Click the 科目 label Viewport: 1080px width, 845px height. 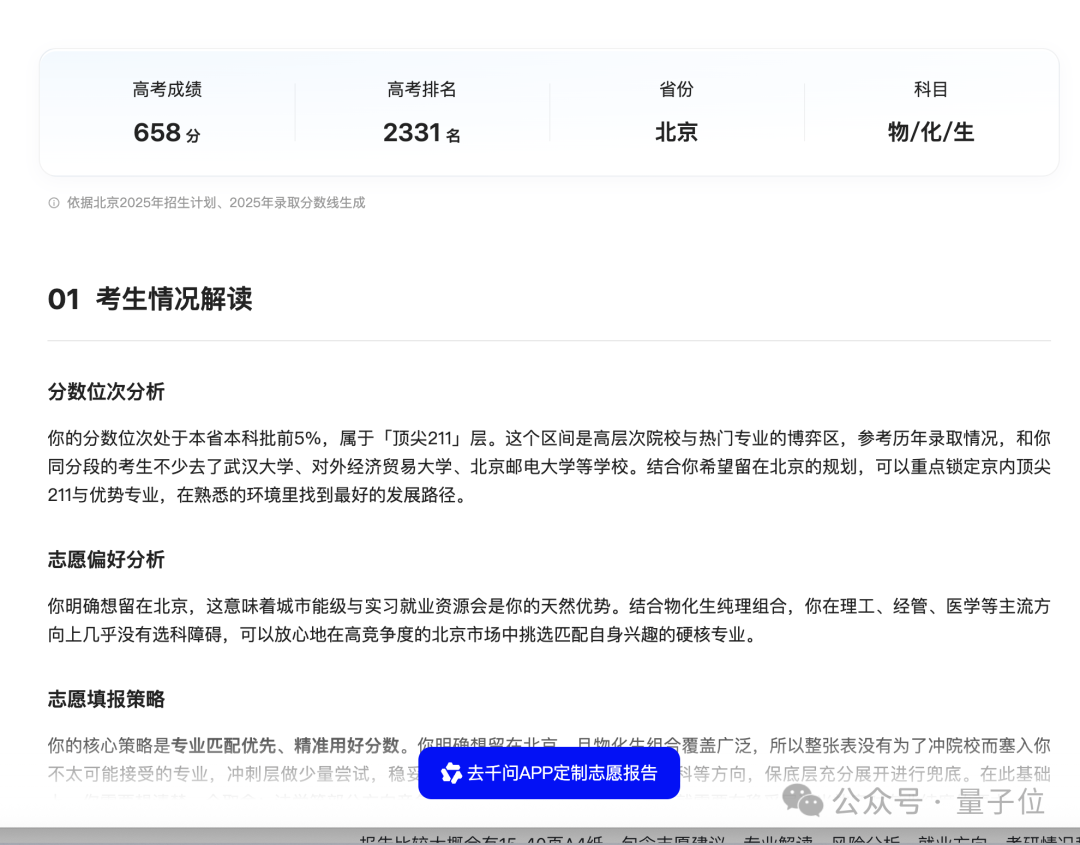click(x=931, y=90)
